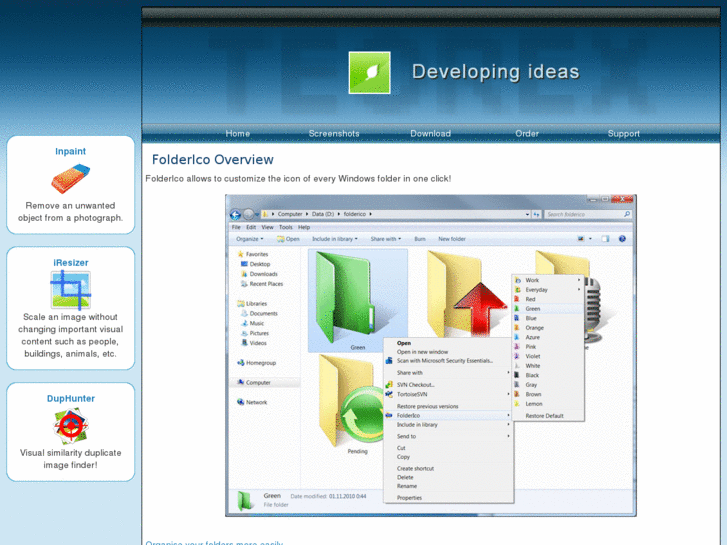Click the Explorer back arrow button
The height and width of the screenshot is (545, 727).
tap(236, 214)
